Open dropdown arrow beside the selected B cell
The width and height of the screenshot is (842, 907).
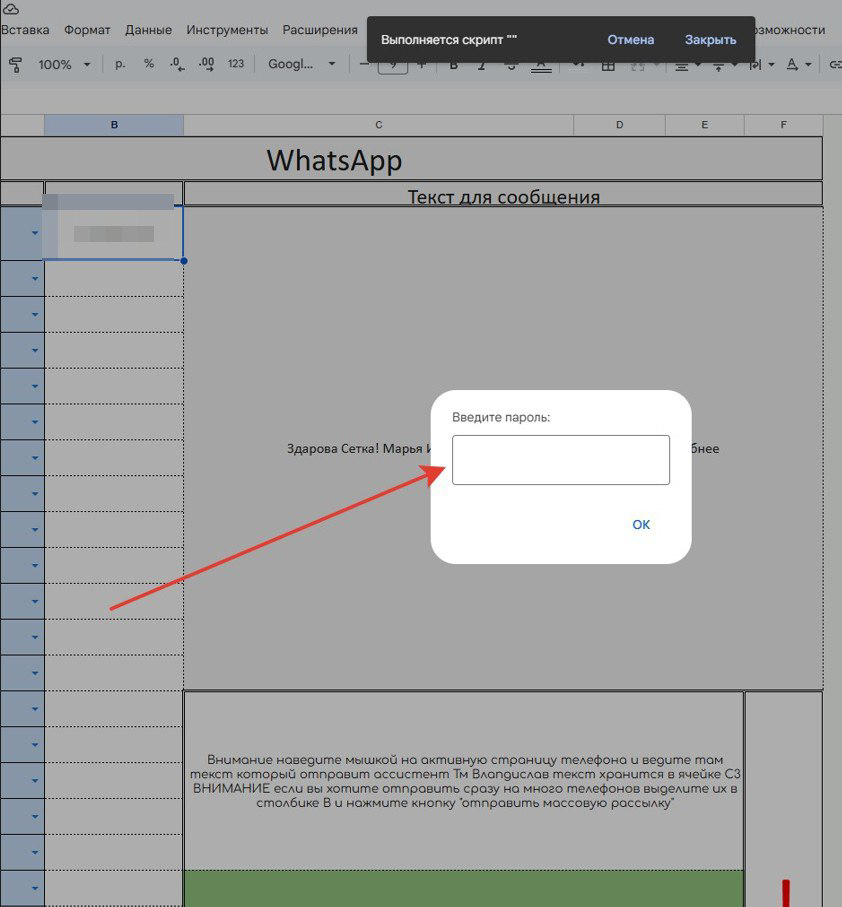point(35,233)
